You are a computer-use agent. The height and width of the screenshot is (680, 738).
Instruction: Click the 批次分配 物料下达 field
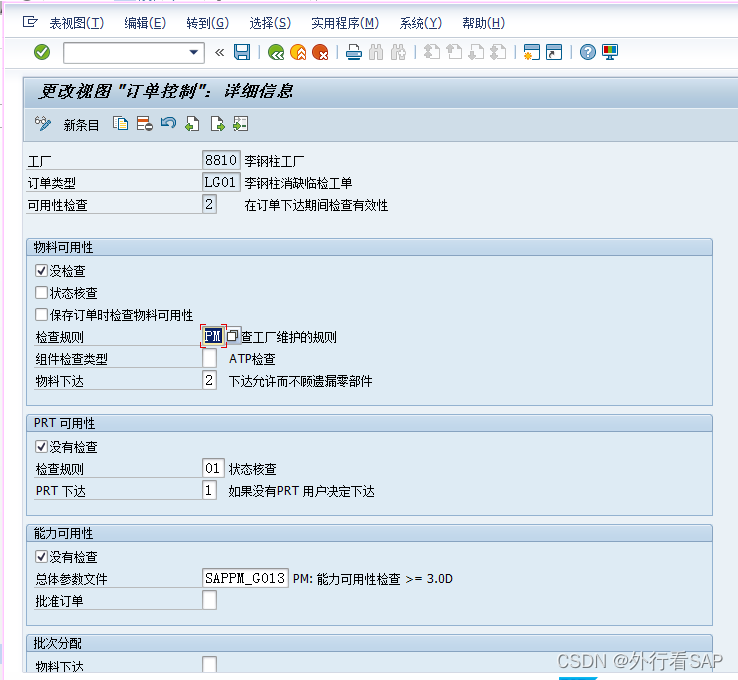pyautogui.click(x=209, y=664)
